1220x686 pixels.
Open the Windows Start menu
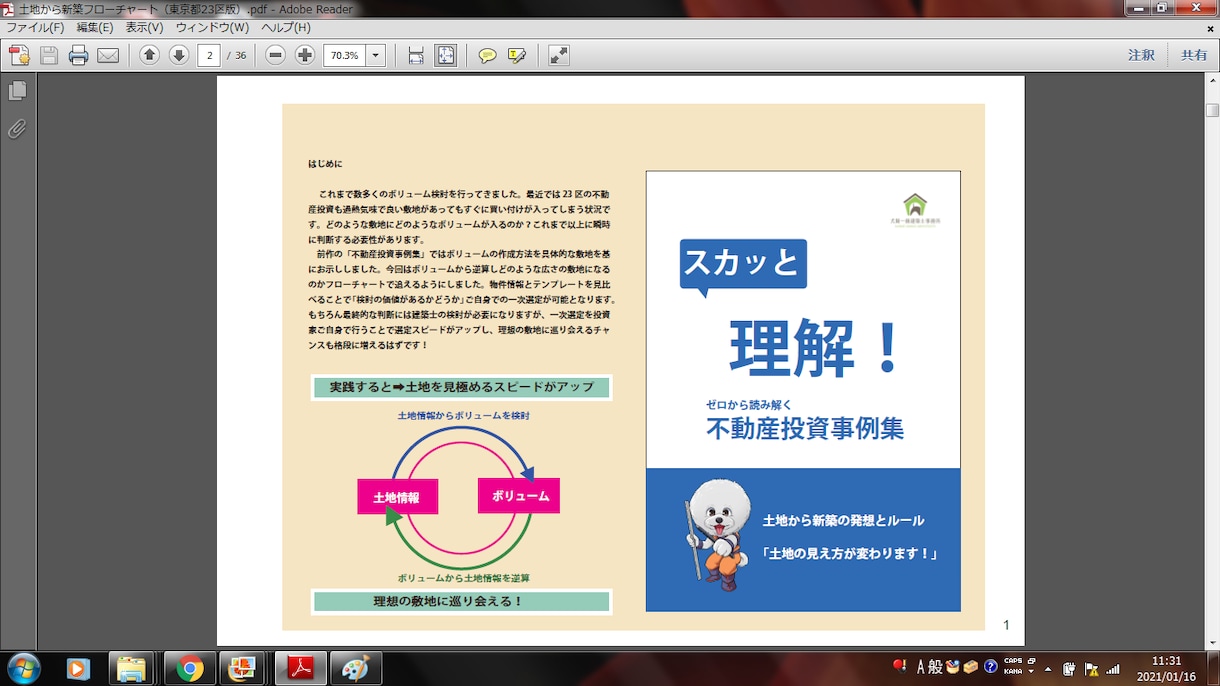(x=22, y=668)
